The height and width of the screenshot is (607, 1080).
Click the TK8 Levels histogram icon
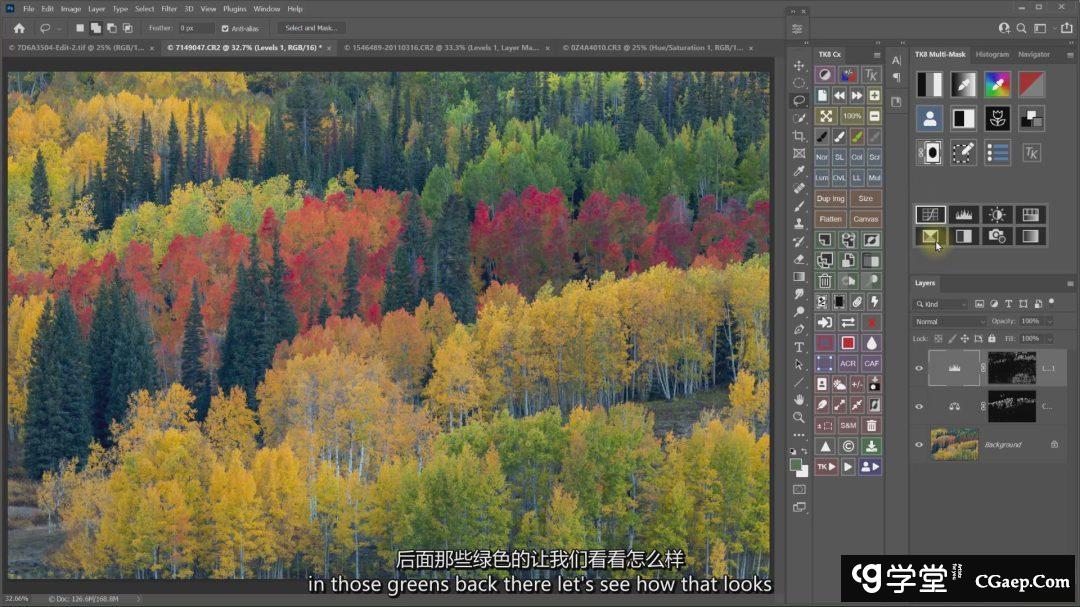tap(963, 214)
